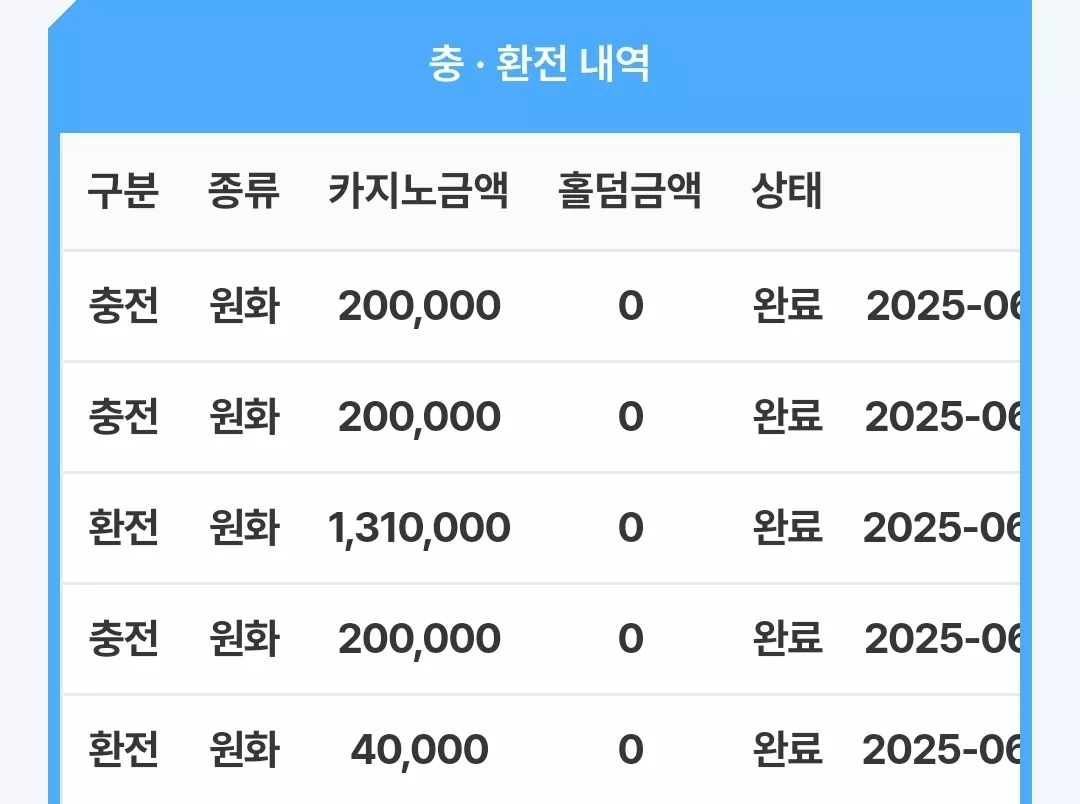Click the 충 · 환전 내역 title header

[x=539, y=64]
